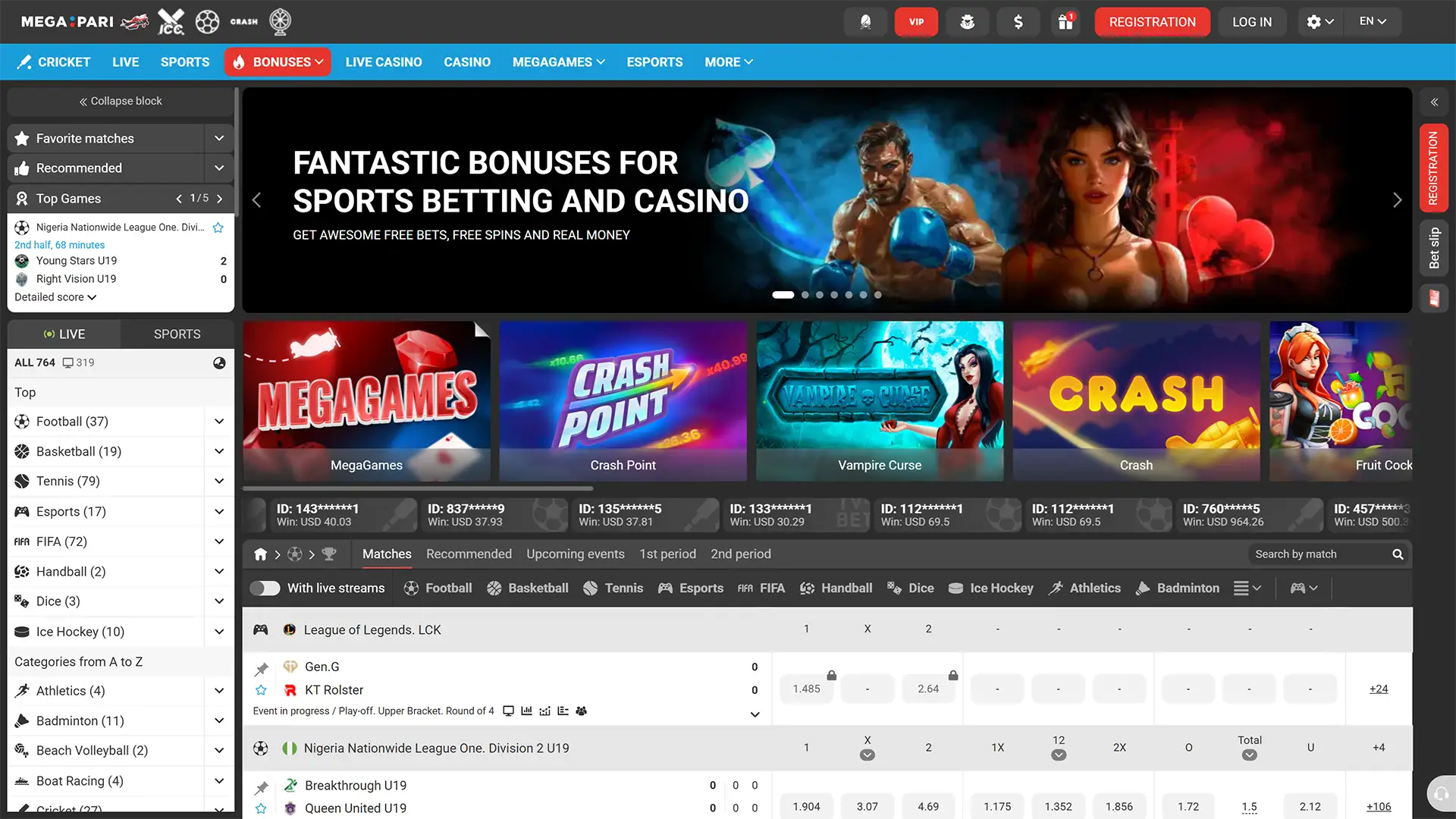Viewport: 1456px width, 819px height.
Task: Open the MEGAGAMES dropdown
Action: (x=558, y=62)
